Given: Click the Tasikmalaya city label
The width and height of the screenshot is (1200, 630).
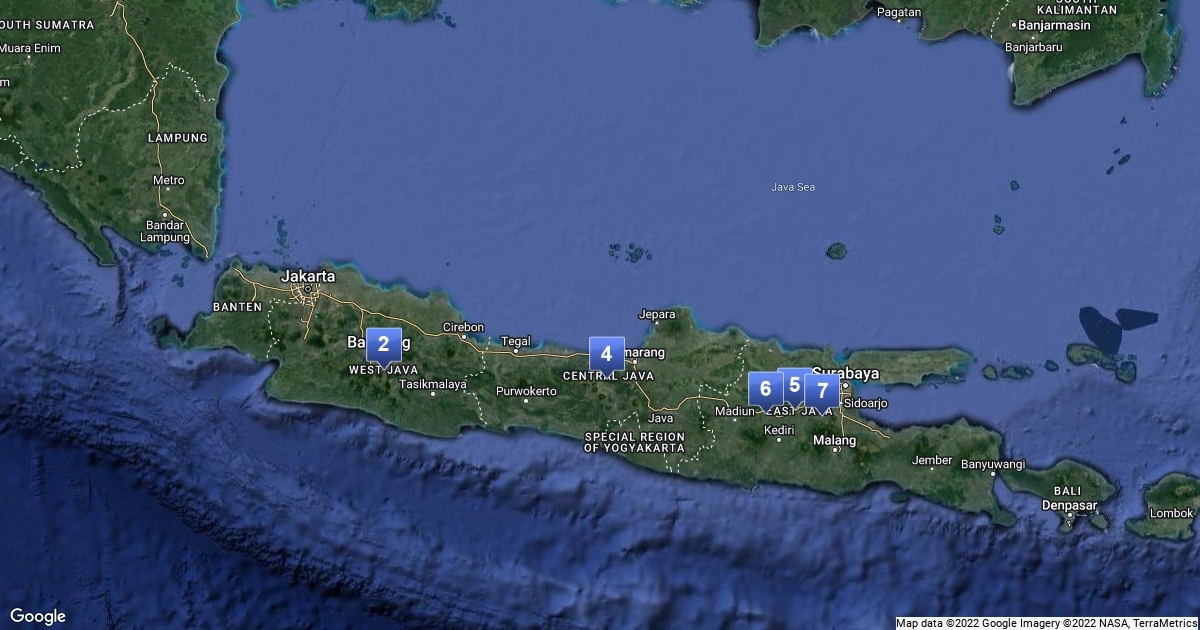Looking at the screenshot, I should pos(433,384).
